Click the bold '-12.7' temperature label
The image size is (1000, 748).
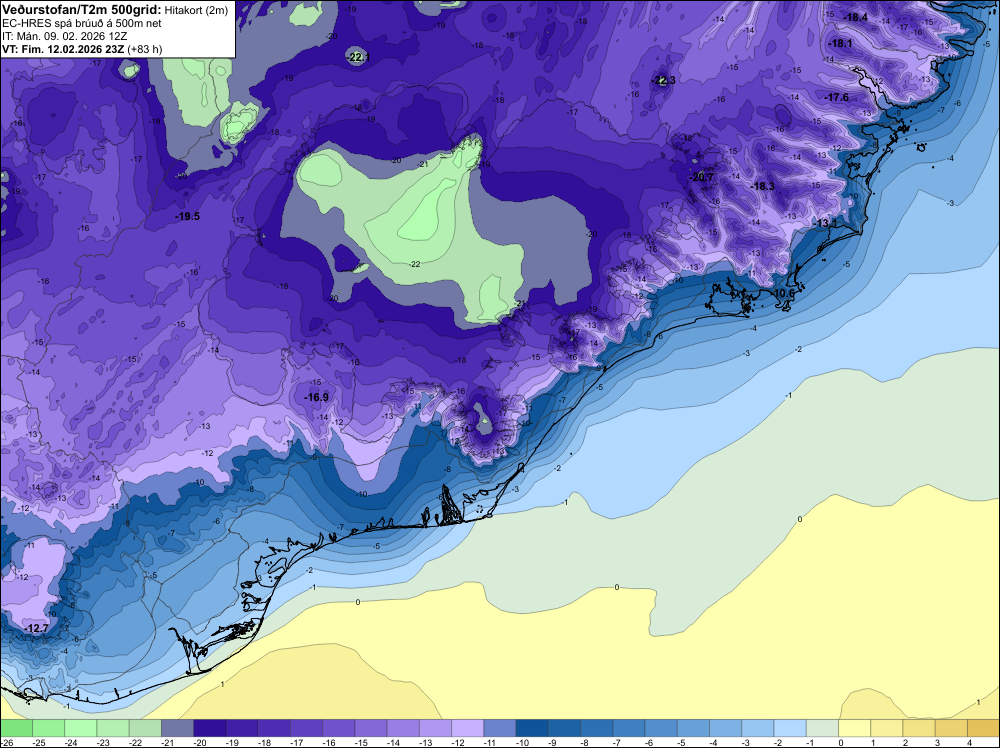[x=36, y=629]
